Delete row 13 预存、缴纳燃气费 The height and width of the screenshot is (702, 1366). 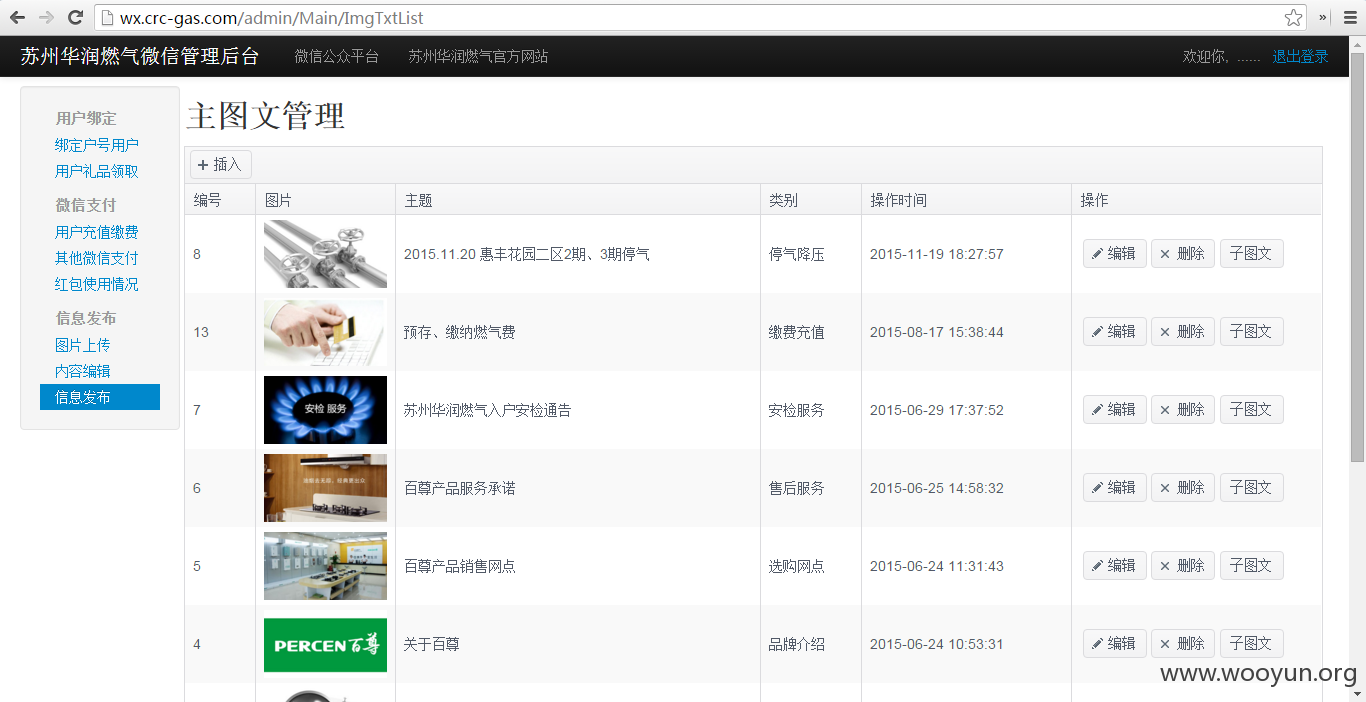point(1183,332)
